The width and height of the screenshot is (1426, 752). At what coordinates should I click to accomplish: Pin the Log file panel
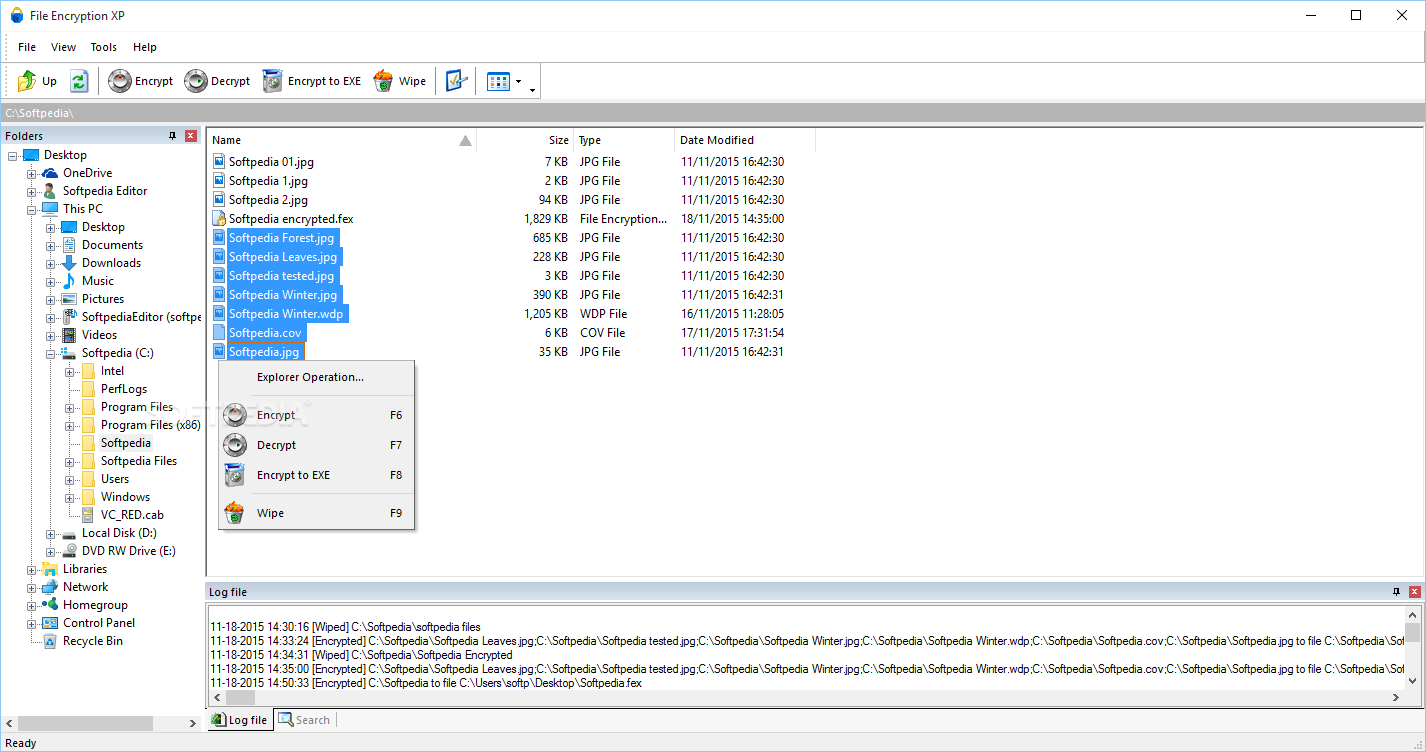1396,592
